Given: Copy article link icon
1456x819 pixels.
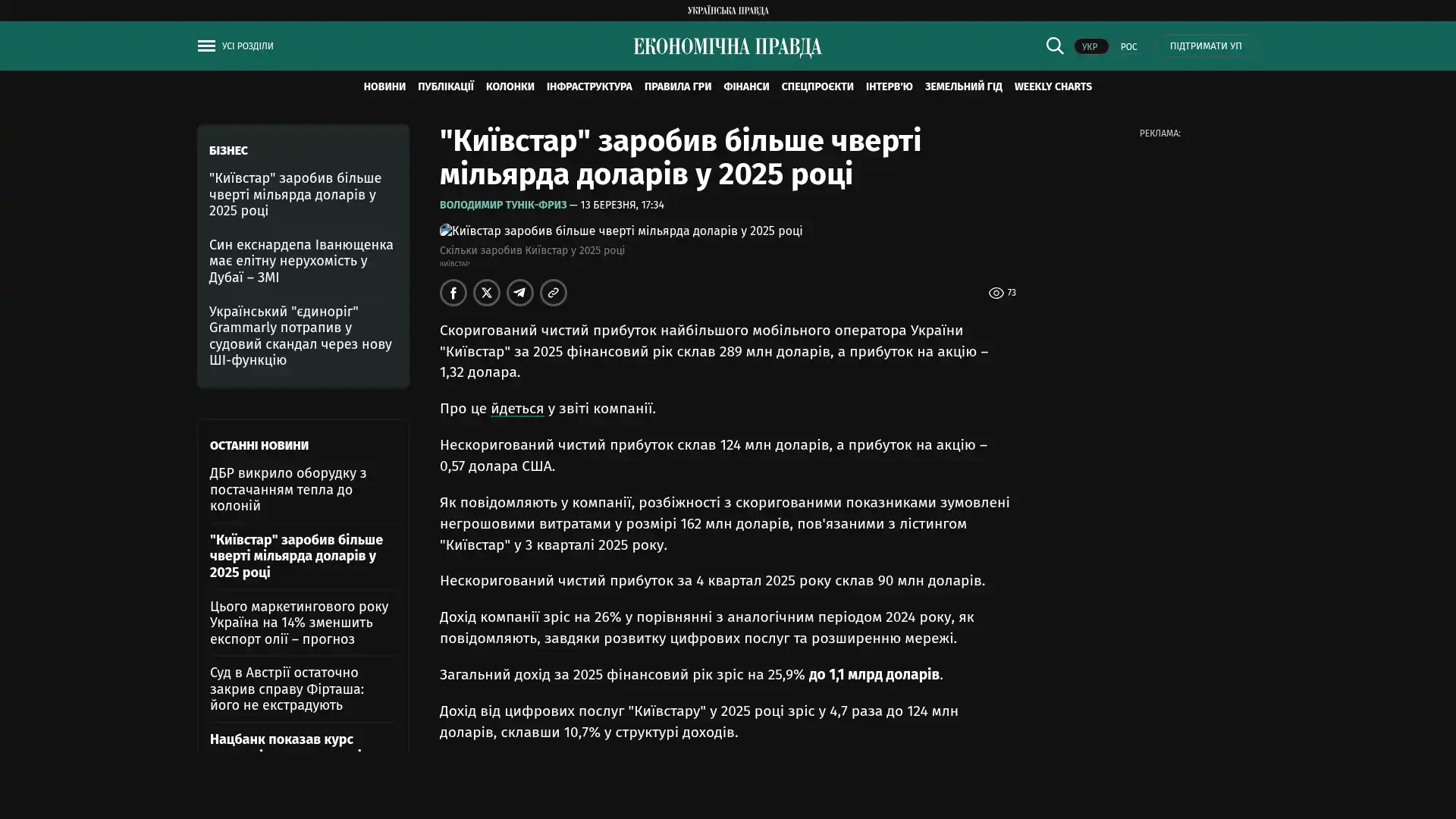Looking at the screenshot, I should pos(554,293).
